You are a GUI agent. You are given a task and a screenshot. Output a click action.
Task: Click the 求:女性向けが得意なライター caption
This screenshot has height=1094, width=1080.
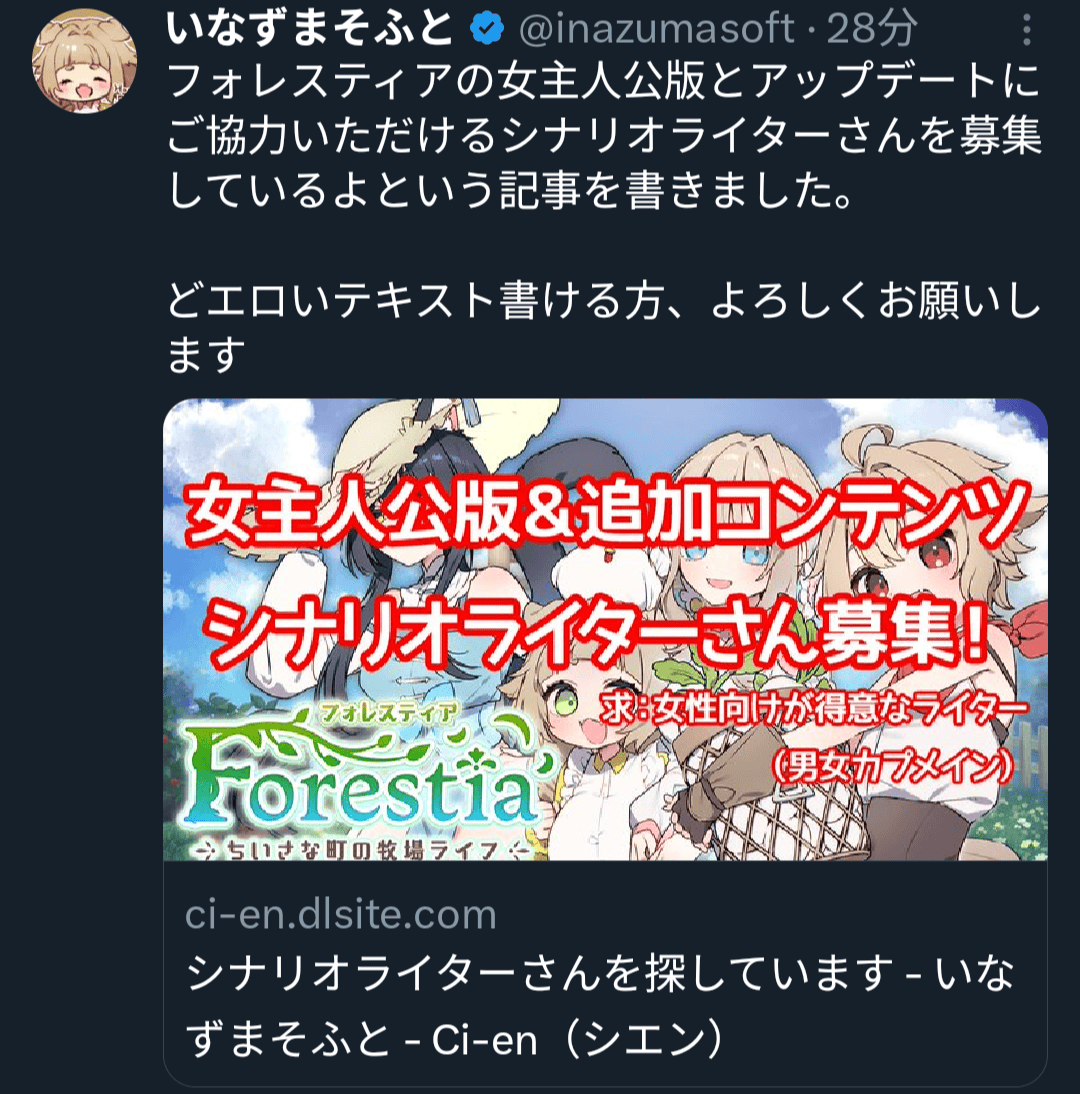pyautogui.click(x=814, y=710)
